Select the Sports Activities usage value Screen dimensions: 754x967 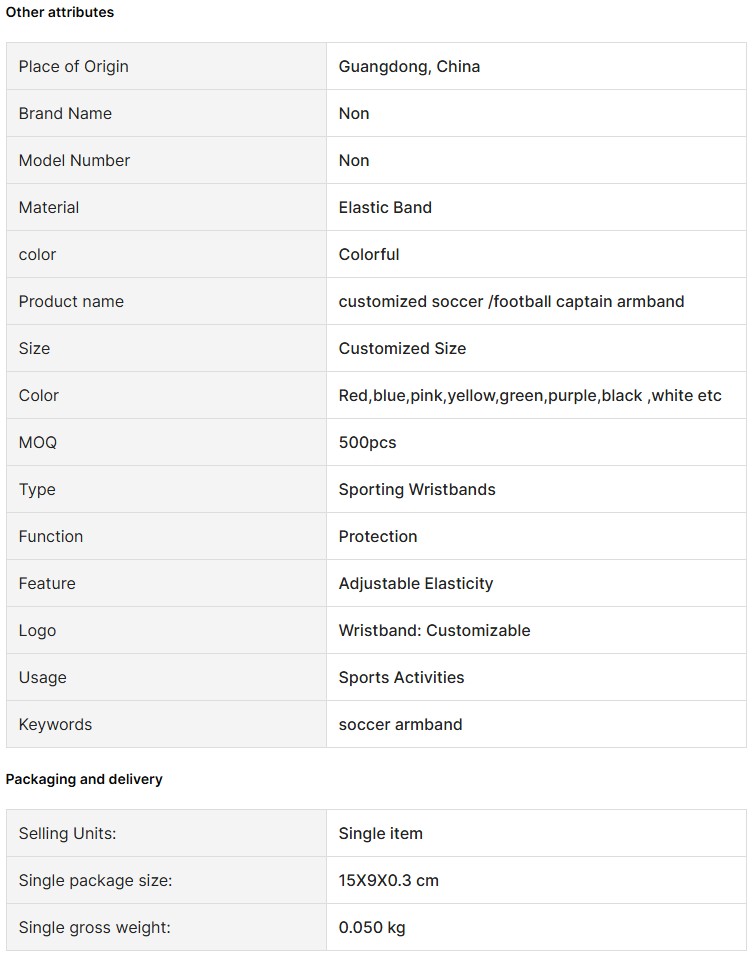[401, 677]
